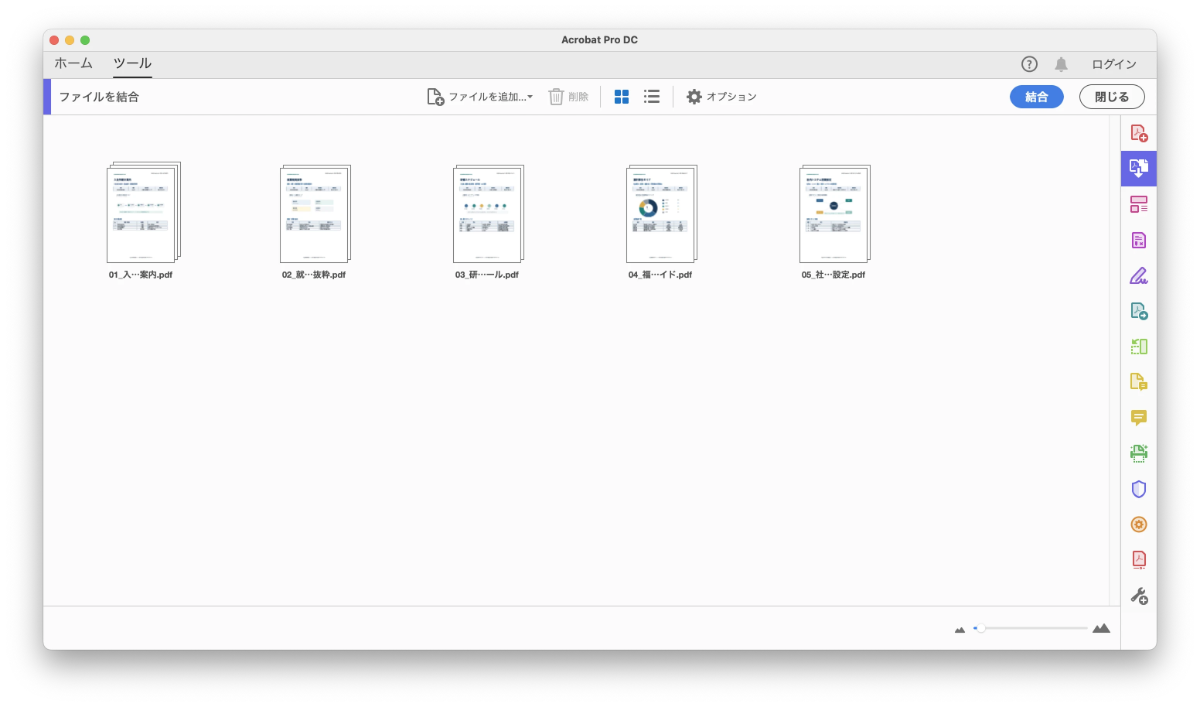Open the pink Edit PDF tool

1138,204
